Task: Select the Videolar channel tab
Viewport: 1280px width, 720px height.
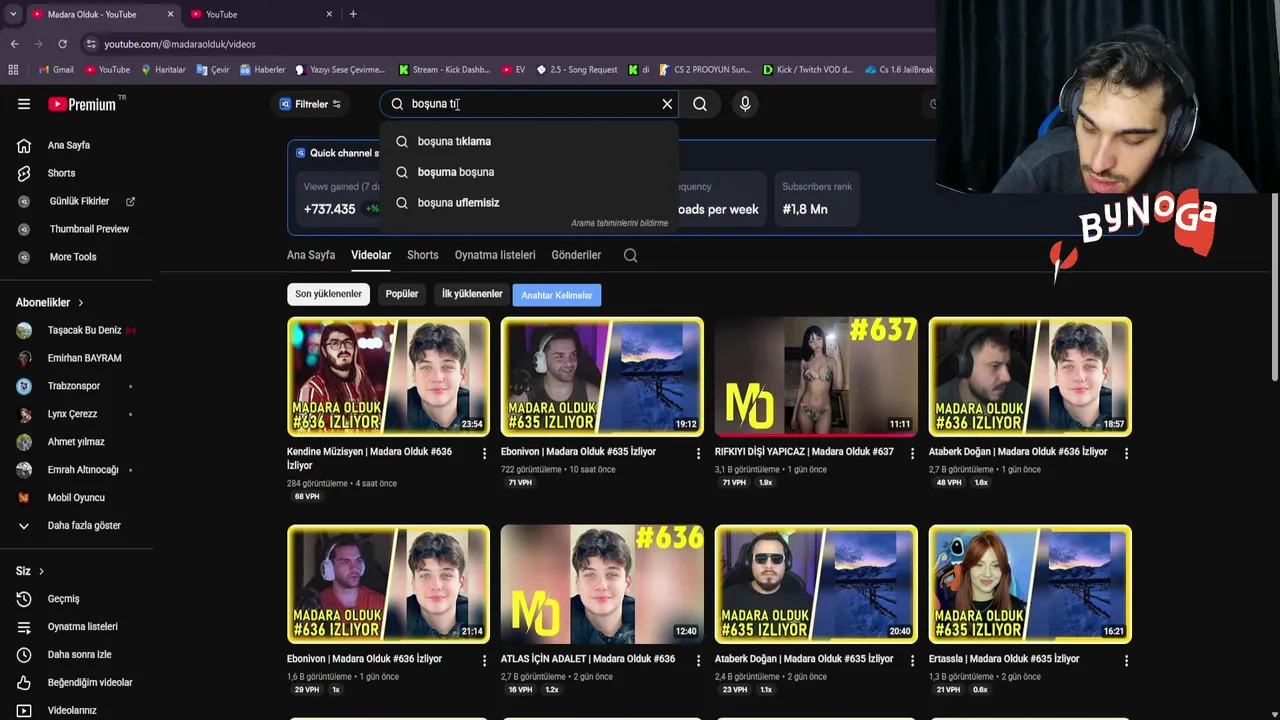Action: click(x=371, y=255)
